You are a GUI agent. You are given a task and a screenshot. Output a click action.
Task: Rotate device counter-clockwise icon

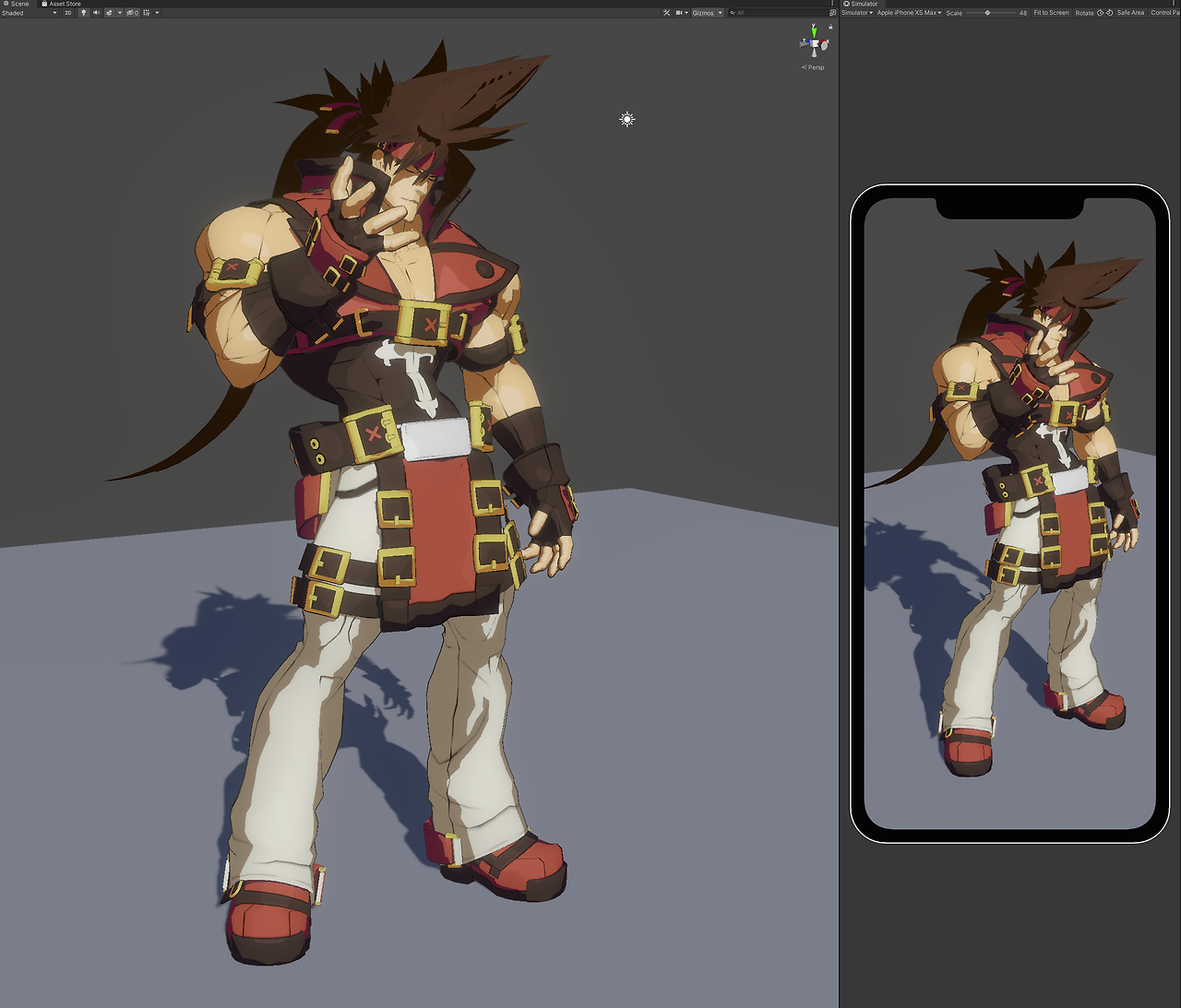(x=1101, y=13)
